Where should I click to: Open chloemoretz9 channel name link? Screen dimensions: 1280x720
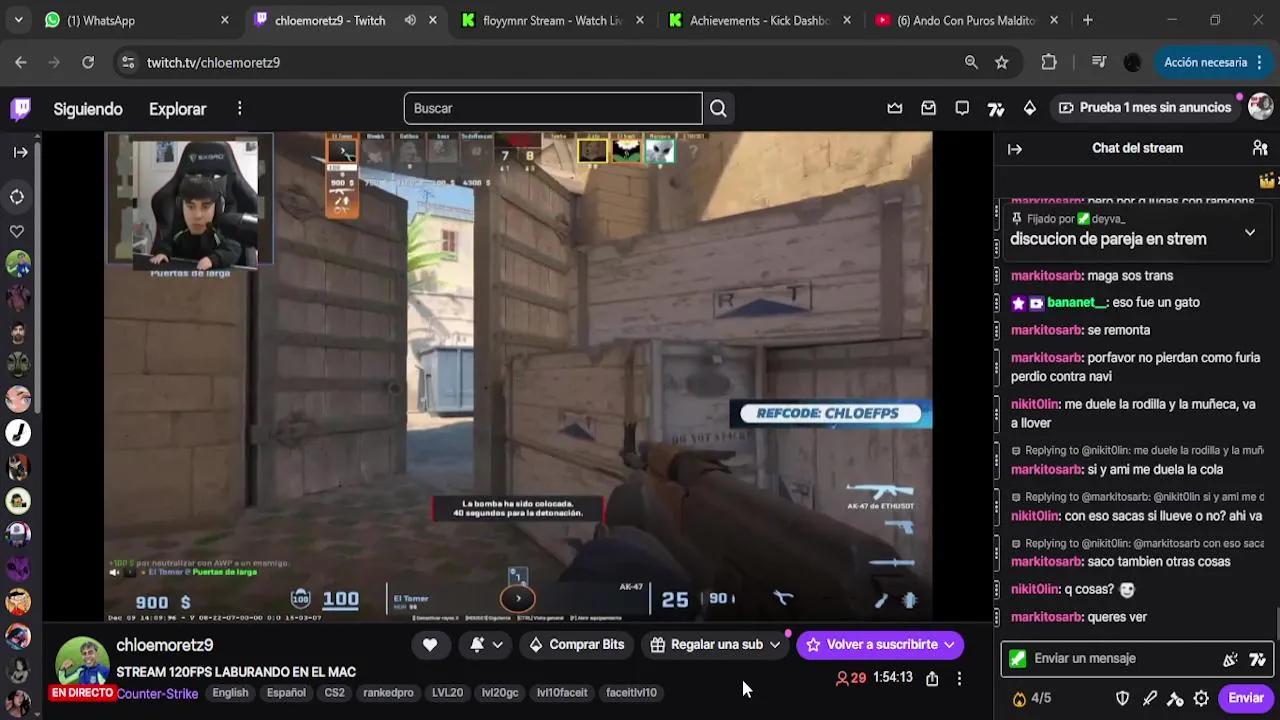coord(165,646)
